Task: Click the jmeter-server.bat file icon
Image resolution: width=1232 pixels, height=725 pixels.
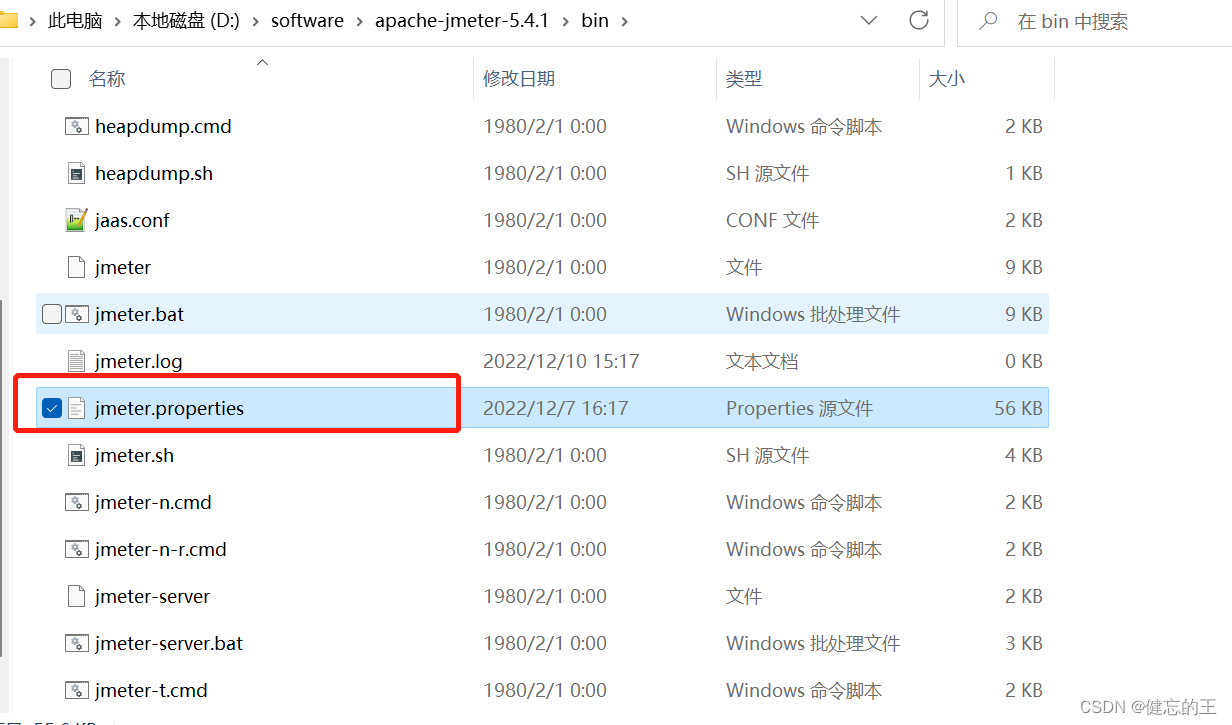Action: tap(77, 643)
